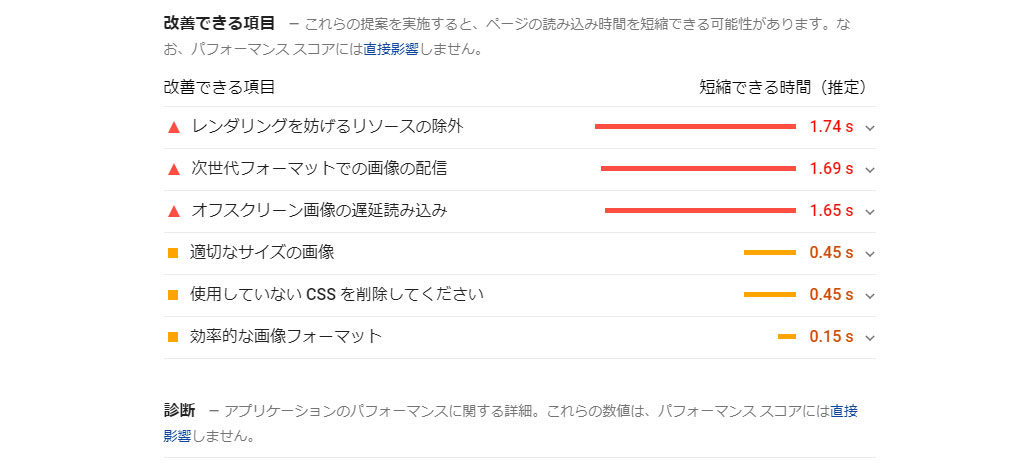Click orange square icon beside 効率的な画像フォーマット
Image resolution: width=1024 pixels, height=466 pixels.
click(x=173, y=337)
